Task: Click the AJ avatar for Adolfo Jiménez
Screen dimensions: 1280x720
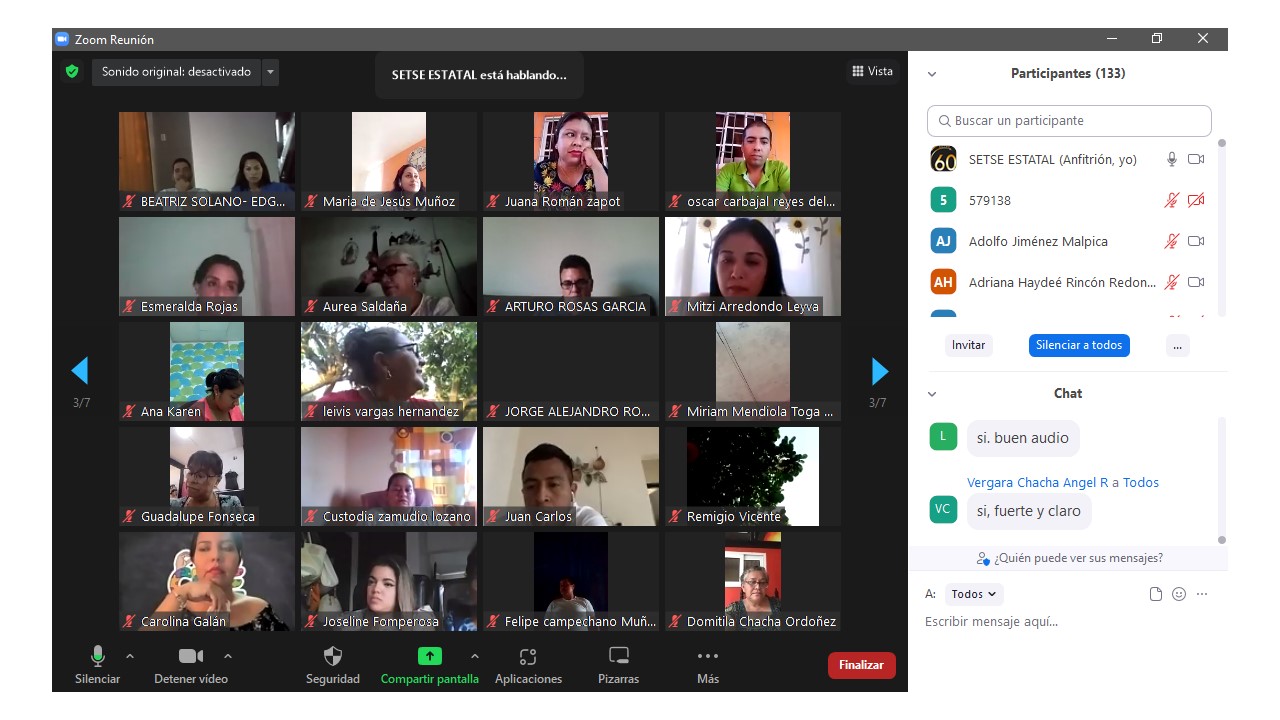Action: click(943, 241)
